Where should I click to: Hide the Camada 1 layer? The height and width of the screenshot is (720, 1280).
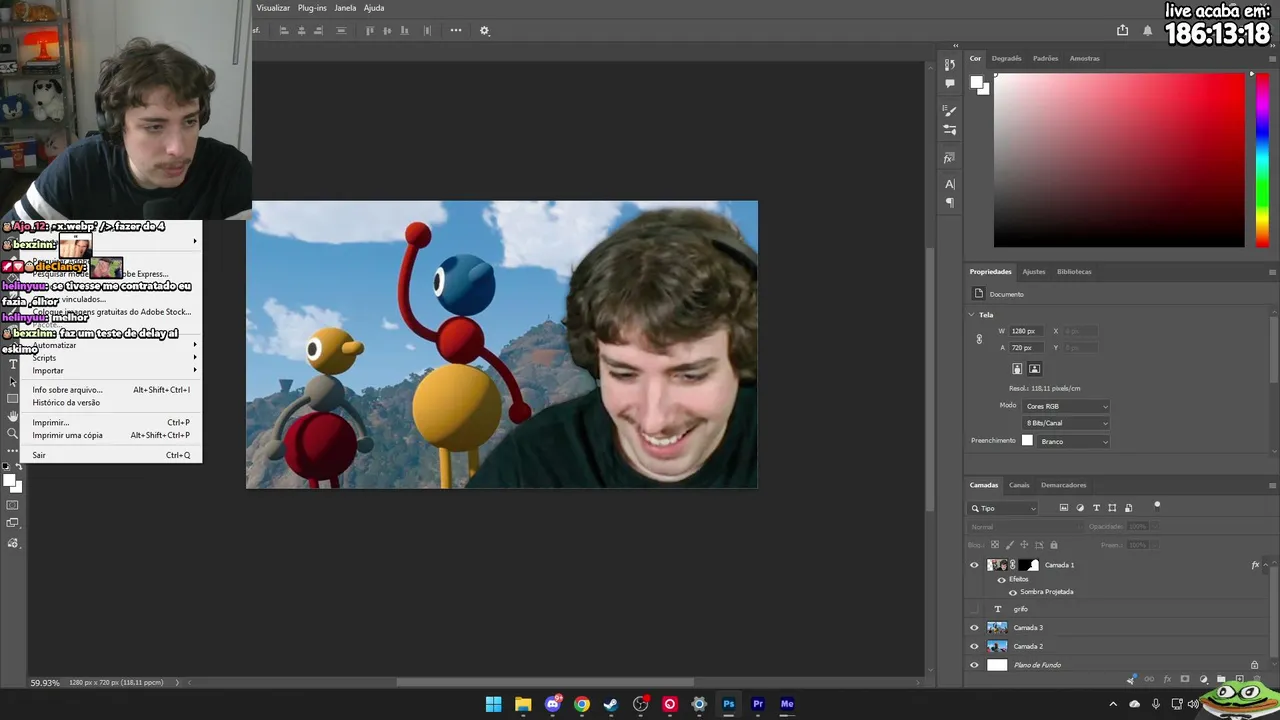pos(975,565)
